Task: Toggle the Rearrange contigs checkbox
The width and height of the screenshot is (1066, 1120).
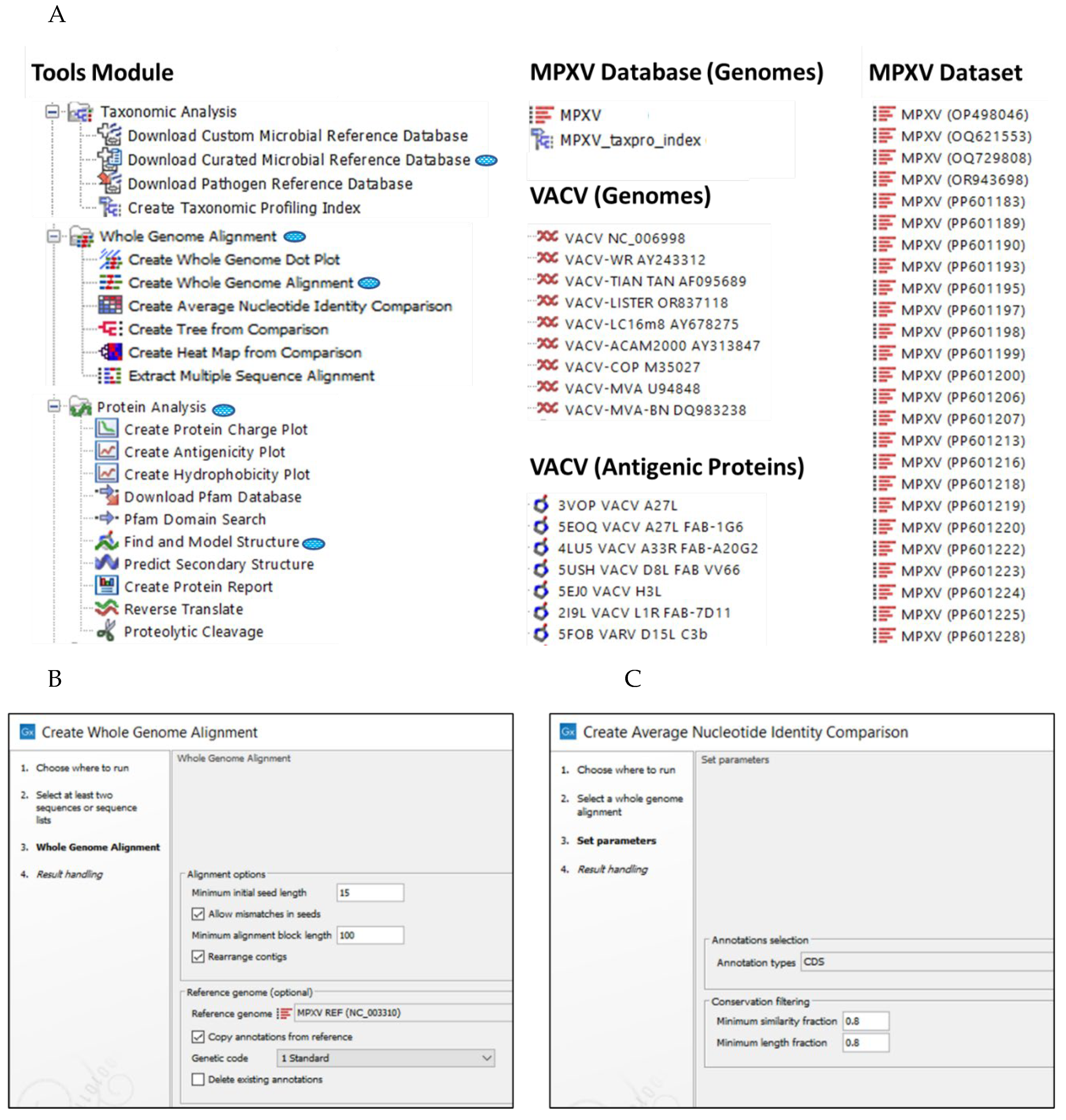Action: point(198,956)
